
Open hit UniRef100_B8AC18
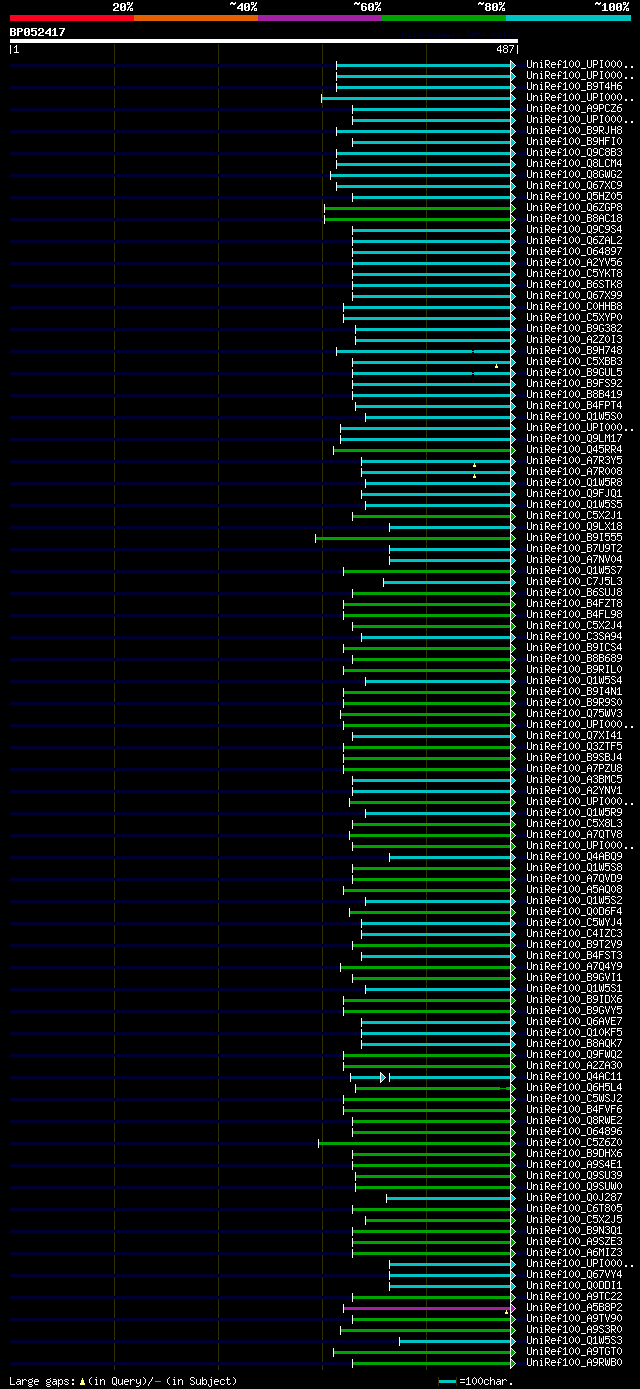click(x=574, y=219)
